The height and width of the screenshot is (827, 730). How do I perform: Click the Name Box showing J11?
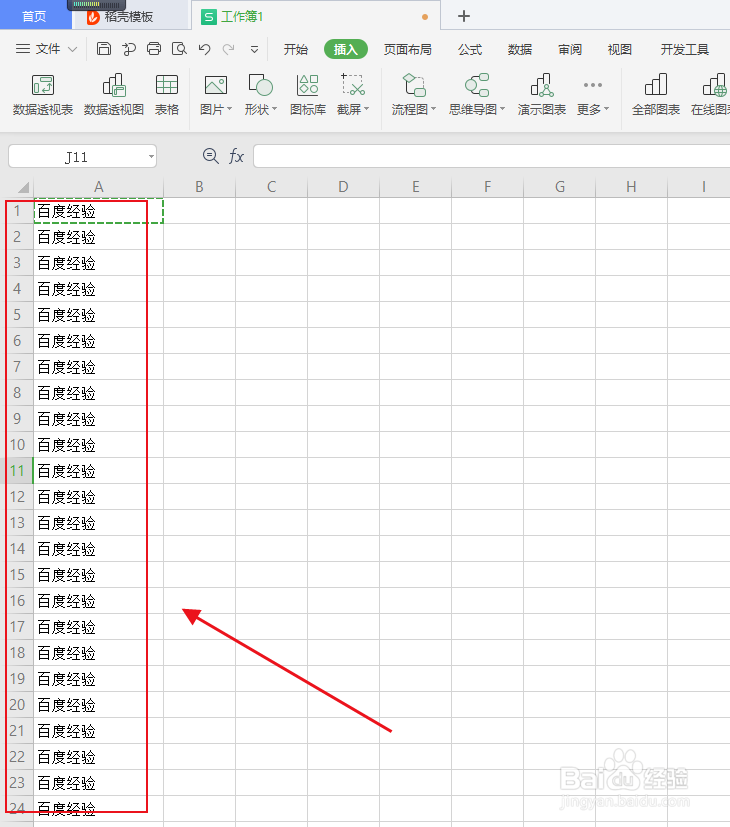(x=82, y=157)
